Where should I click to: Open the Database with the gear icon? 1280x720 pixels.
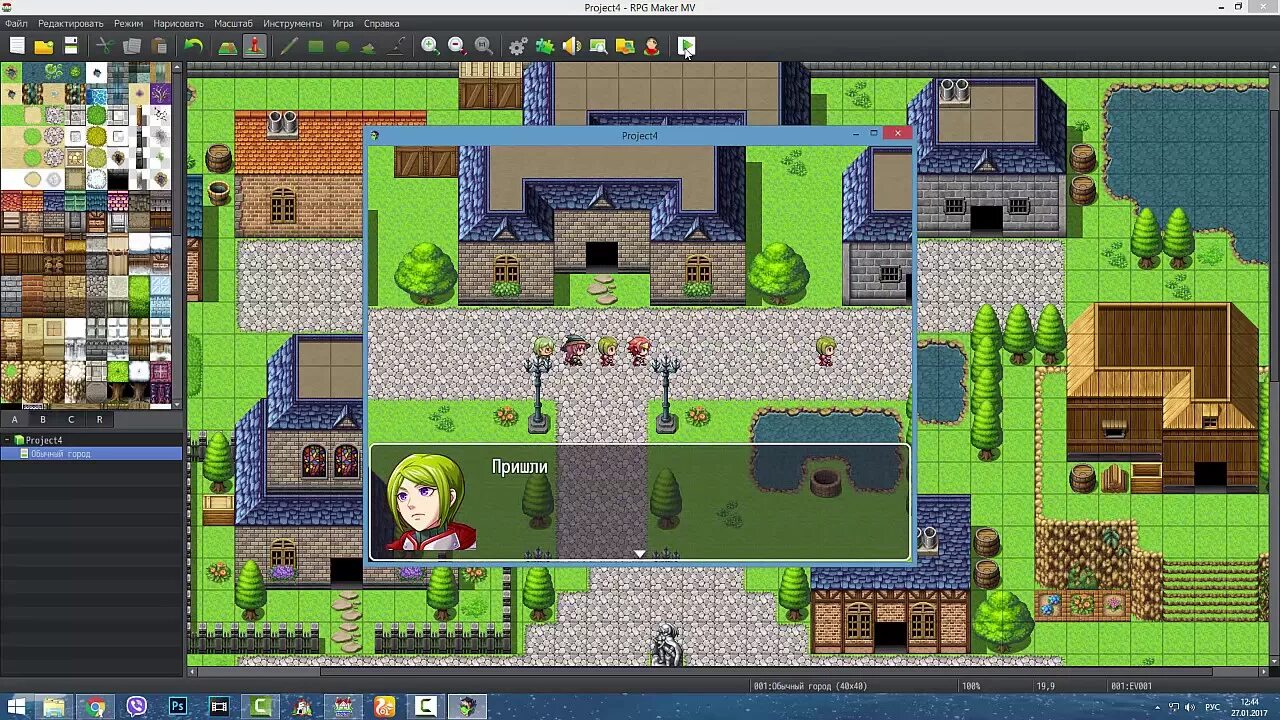[x=517, y=45]
